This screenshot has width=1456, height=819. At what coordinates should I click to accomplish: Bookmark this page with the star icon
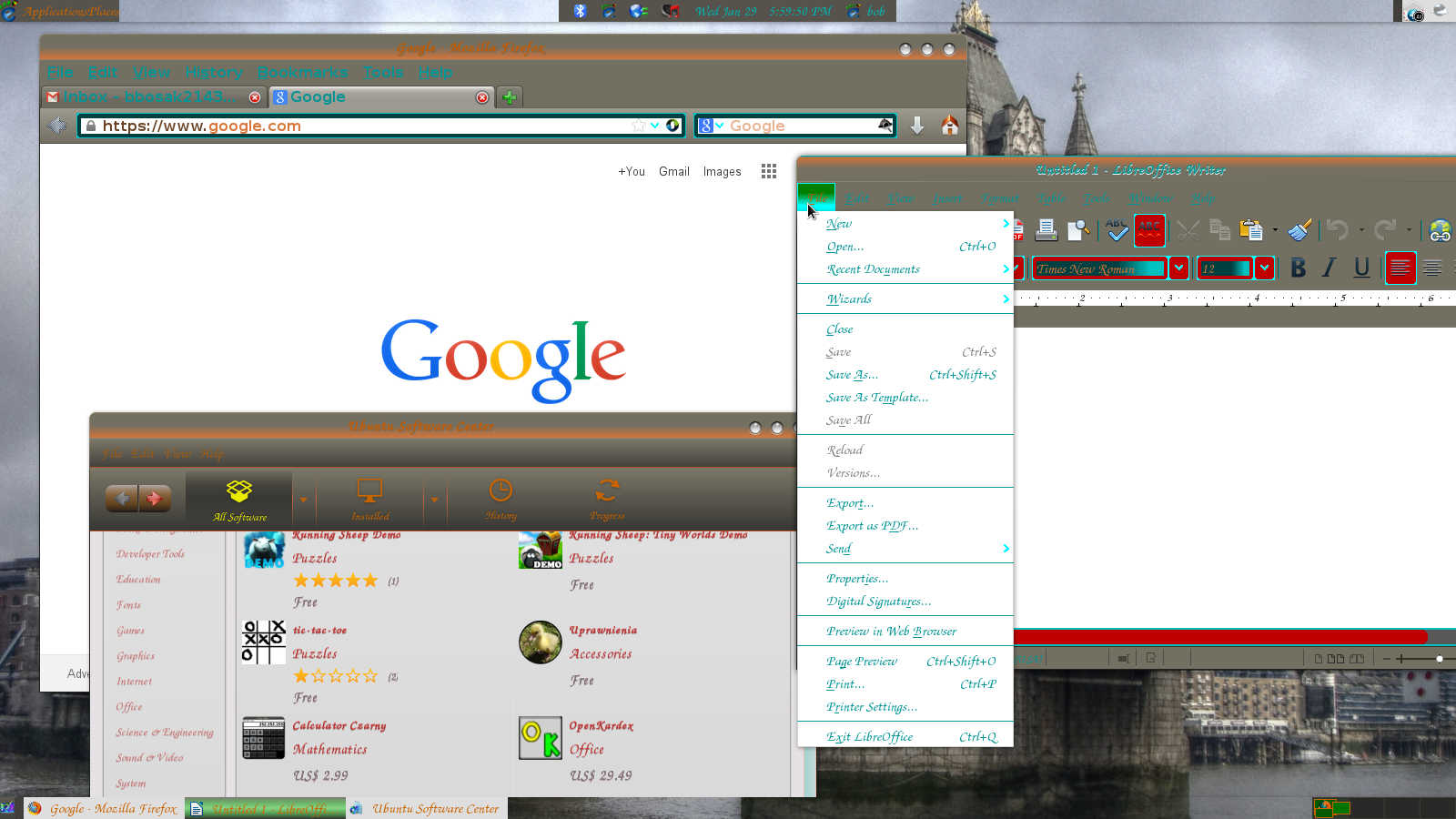(639, 126)
